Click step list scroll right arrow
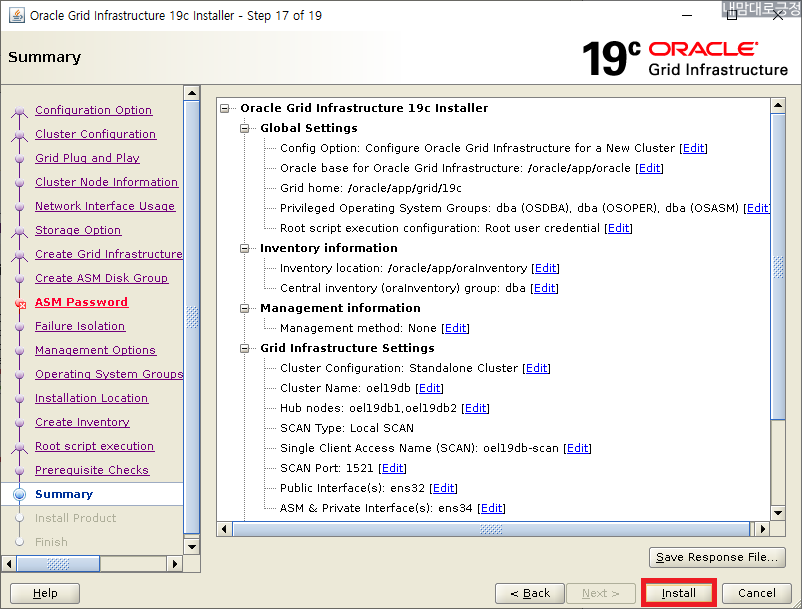Image resolution: width=802 pixels, height=609 pixels. tap(174, 564)
